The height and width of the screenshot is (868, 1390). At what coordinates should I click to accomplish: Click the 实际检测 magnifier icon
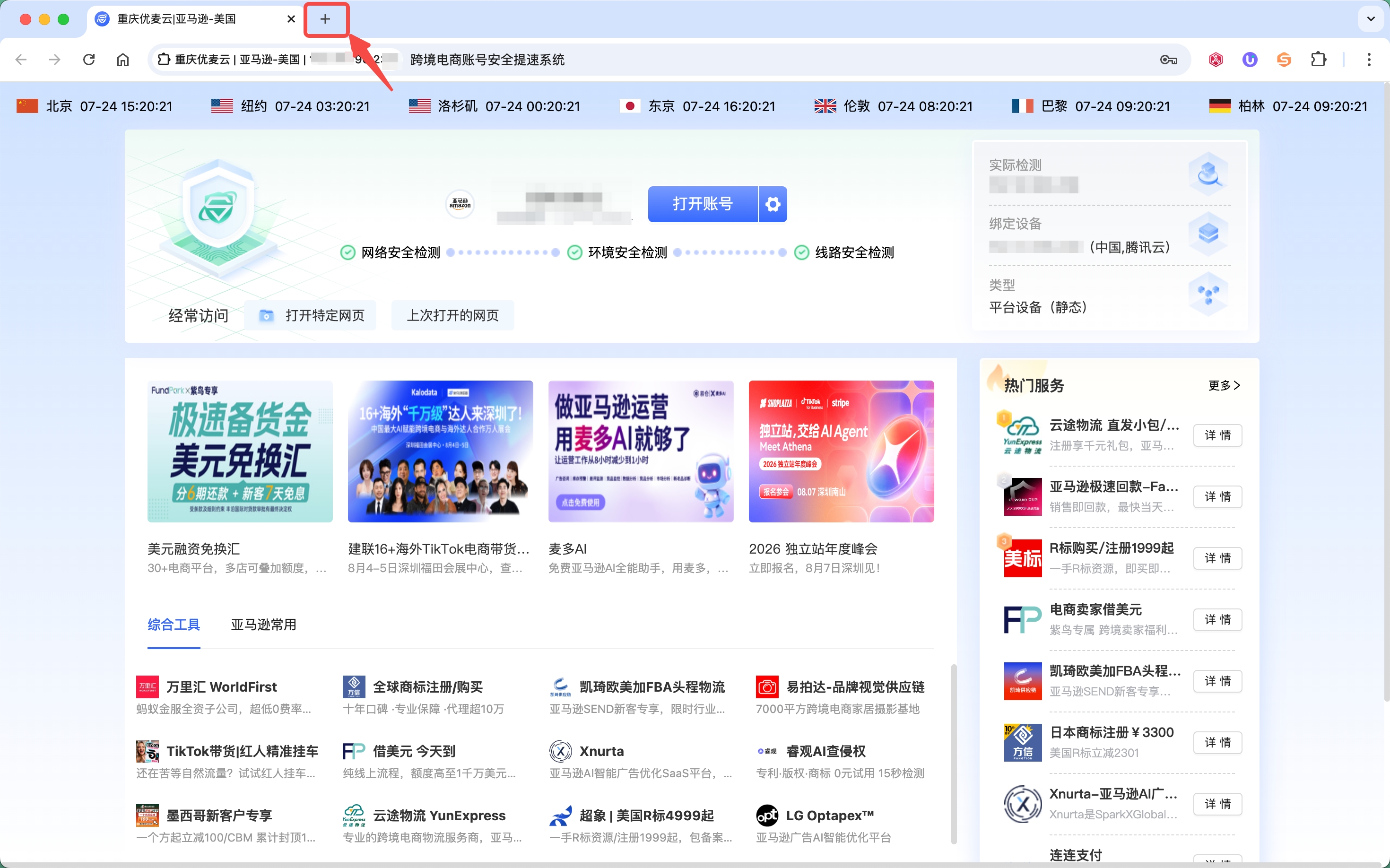1208,174
